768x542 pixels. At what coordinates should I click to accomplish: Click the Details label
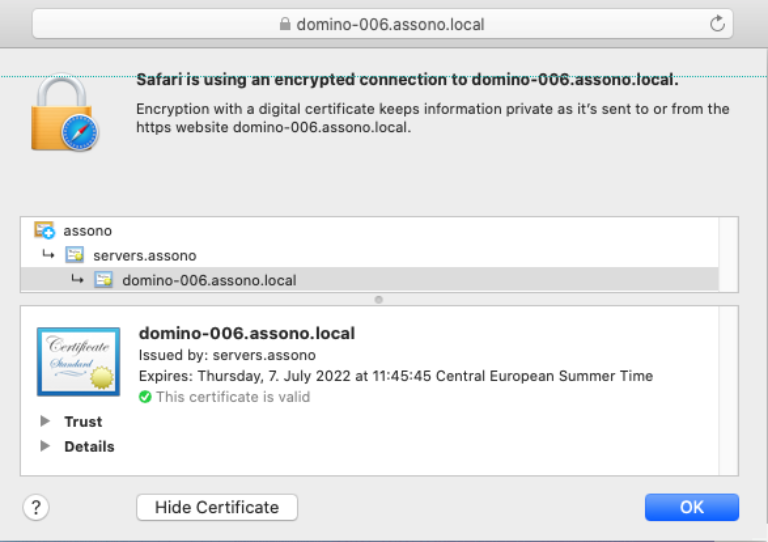pos(89,447)
